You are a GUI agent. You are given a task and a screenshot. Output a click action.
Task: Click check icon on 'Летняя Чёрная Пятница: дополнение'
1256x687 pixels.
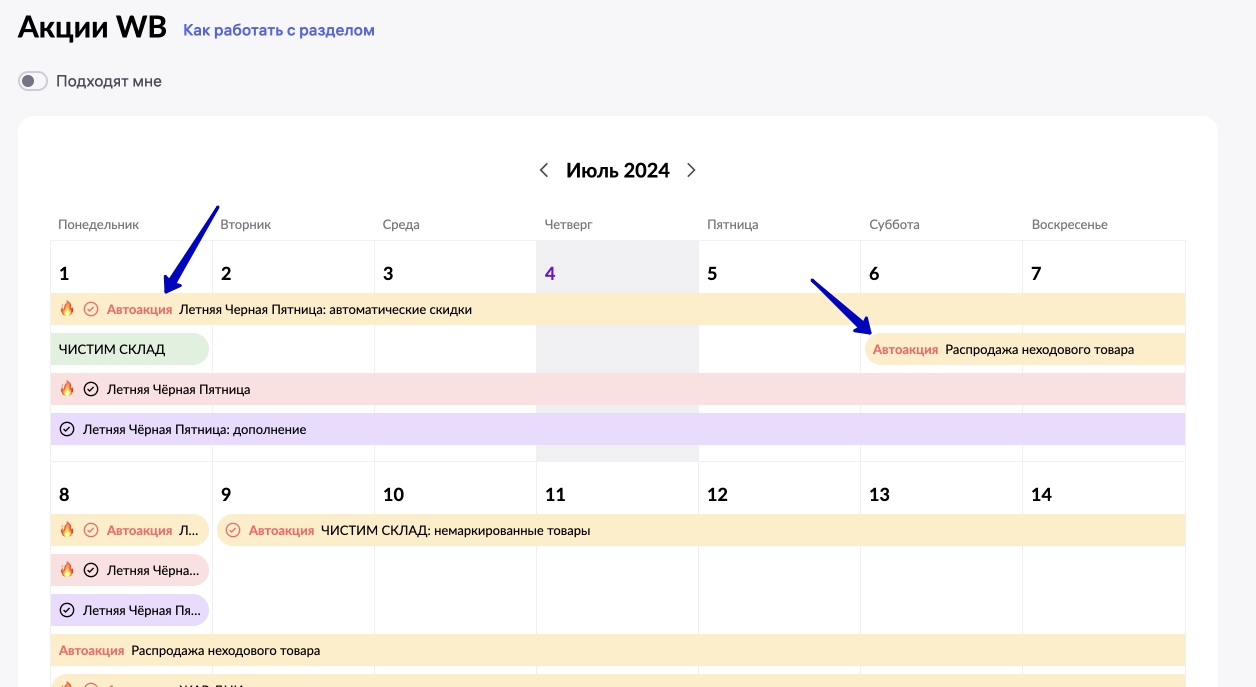[67, 429]
